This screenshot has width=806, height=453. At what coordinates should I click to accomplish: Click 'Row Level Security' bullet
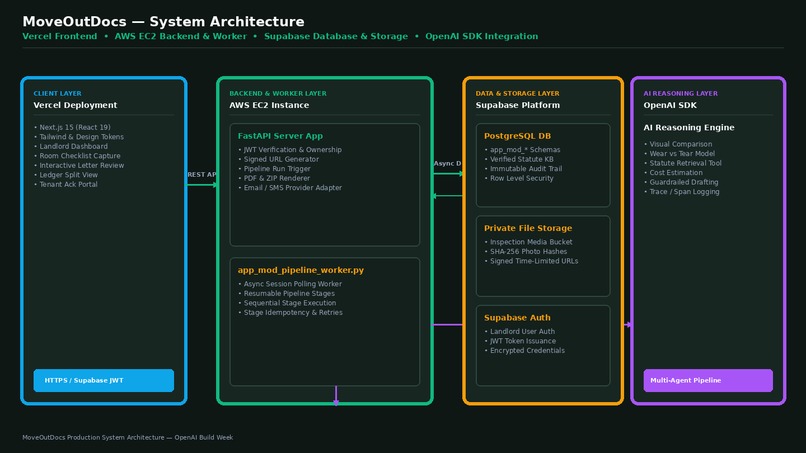pyautogui.click(x=519, y=178)
